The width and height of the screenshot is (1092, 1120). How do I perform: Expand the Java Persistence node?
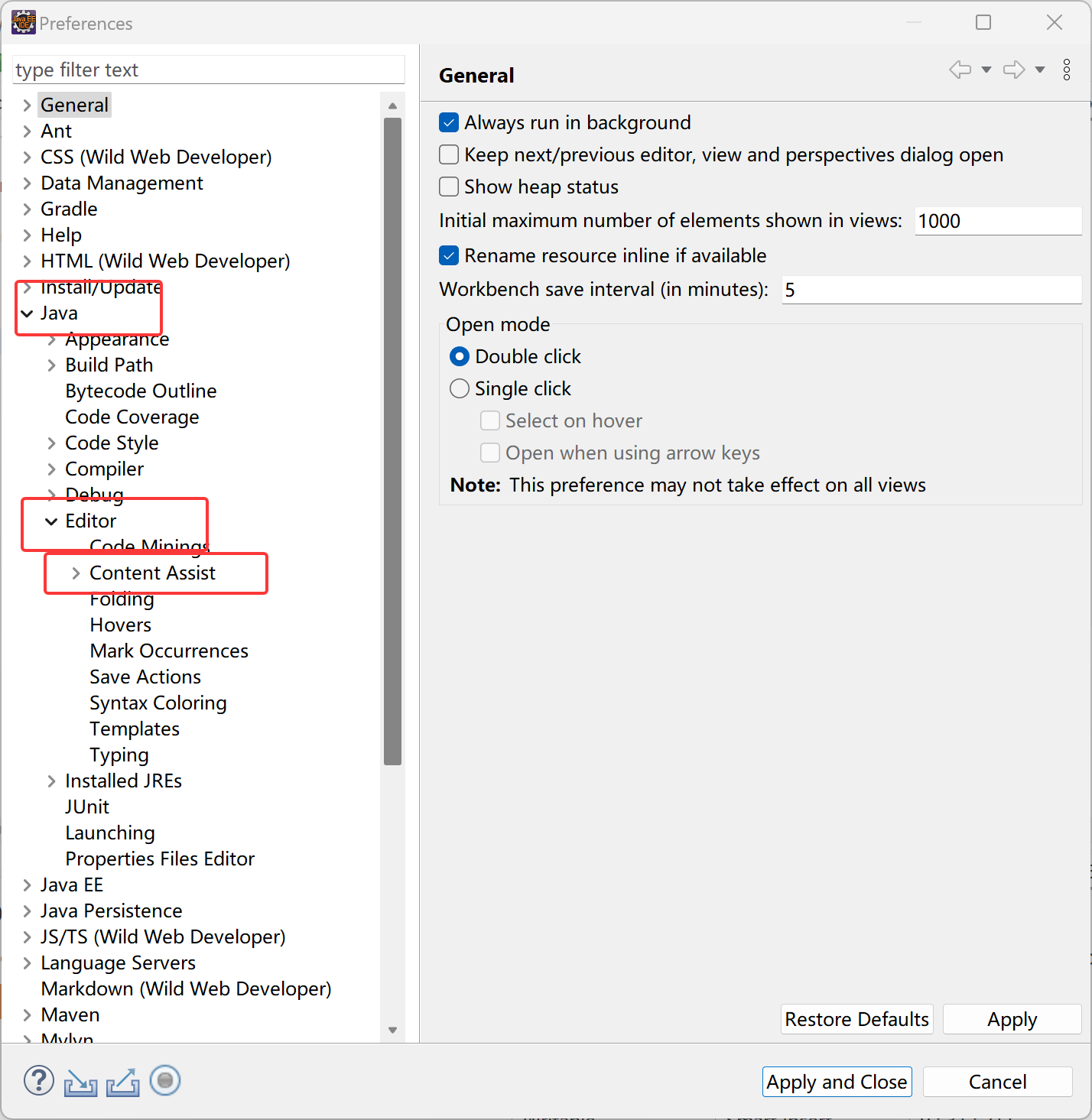click(x=28, y=911)
